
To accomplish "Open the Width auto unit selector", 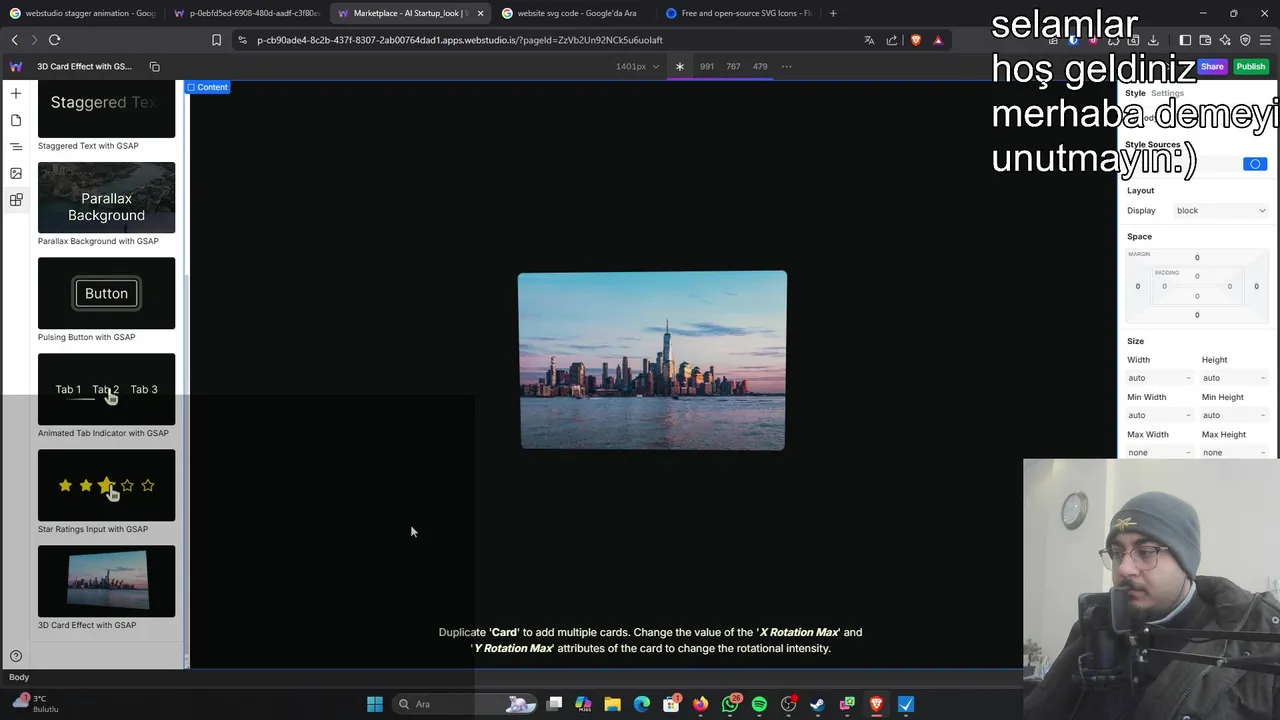I will [1188, 378].
